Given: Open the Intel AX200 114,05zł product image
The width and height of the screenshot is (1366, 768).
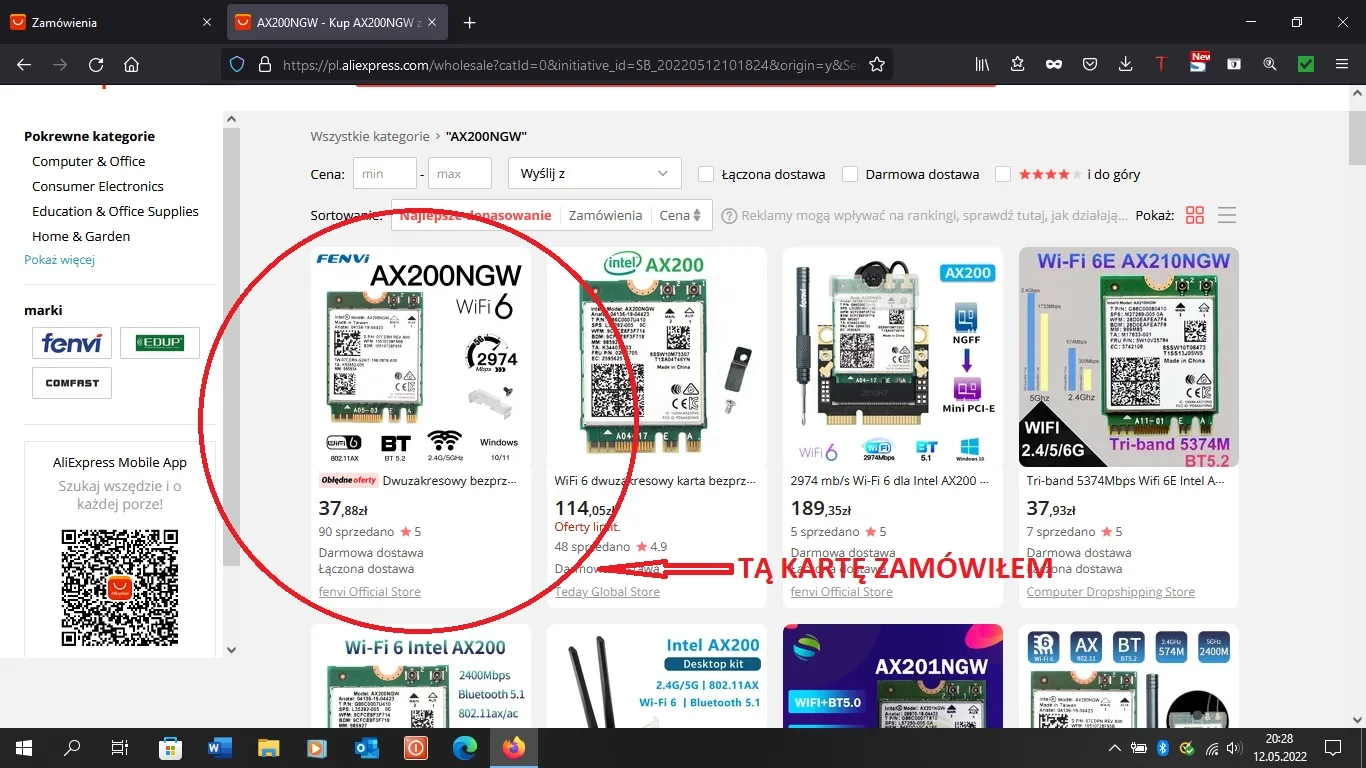Looking at the screenshot, I should (657, 357).
